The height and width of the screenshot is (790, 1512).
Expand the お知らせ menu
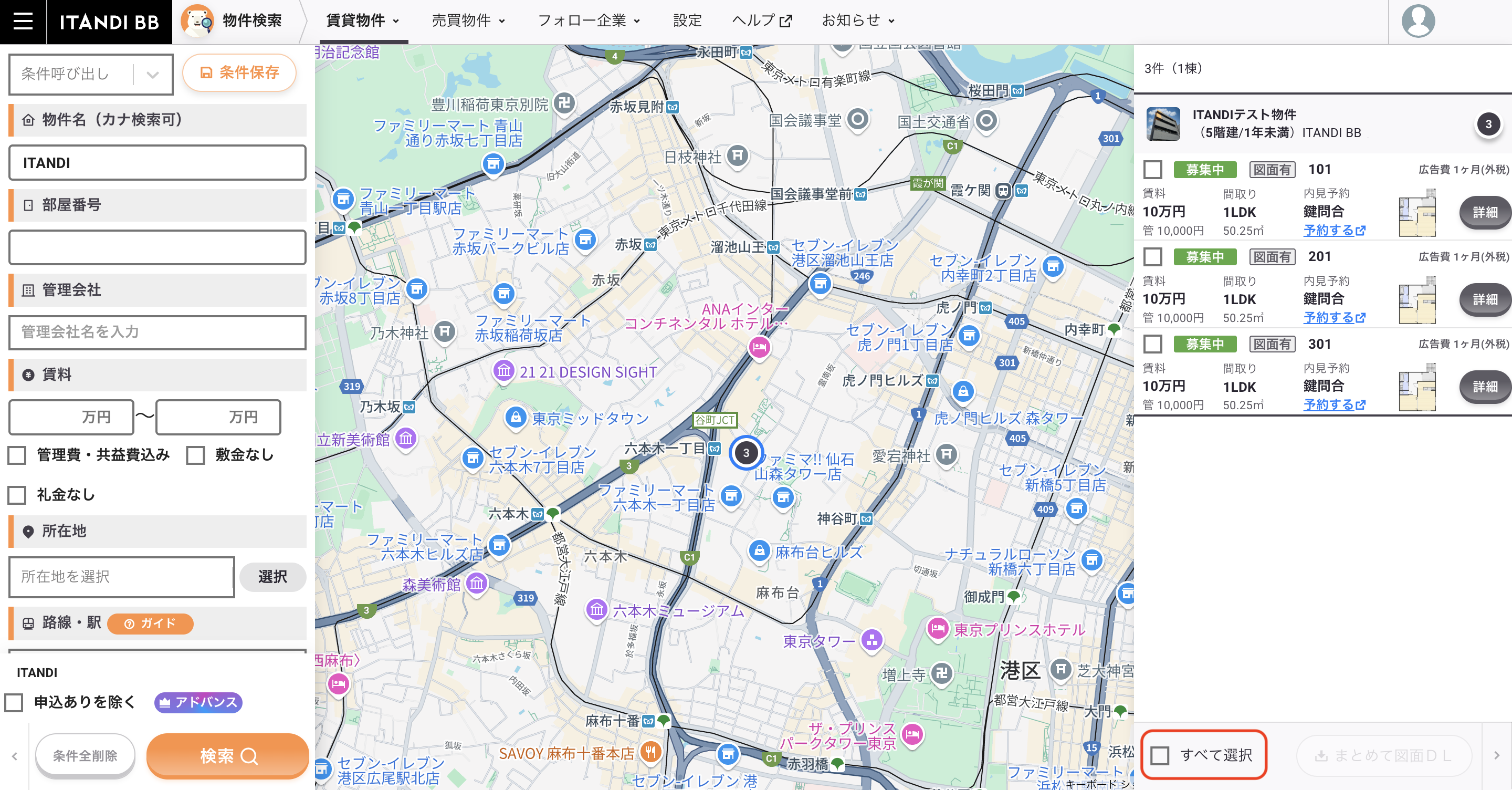point(858,21)
